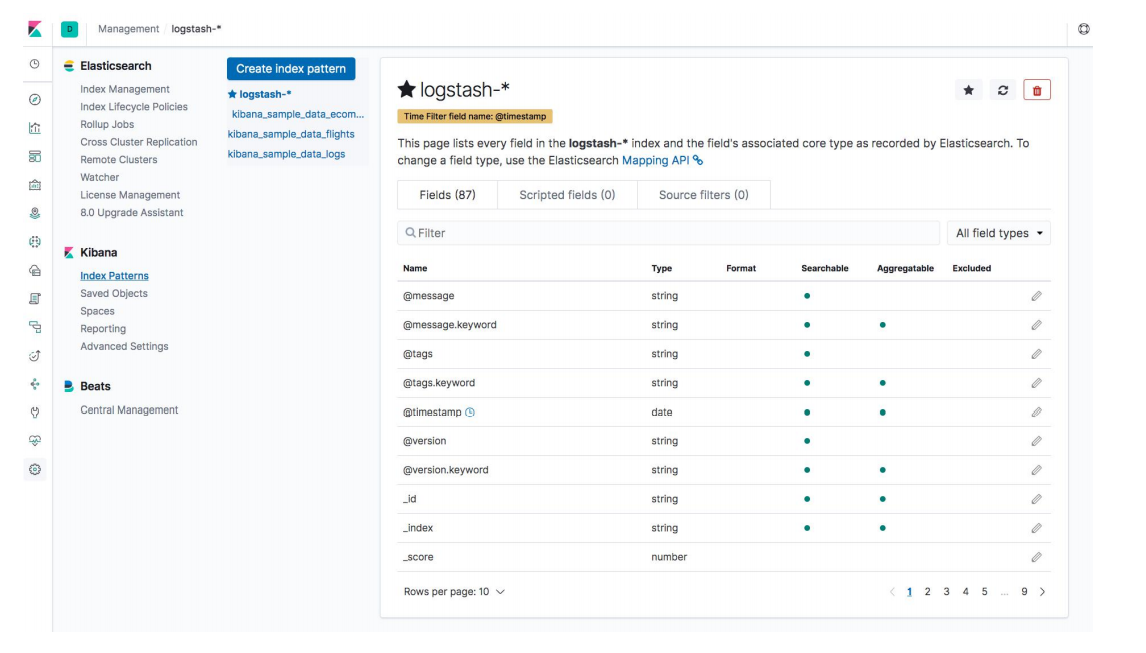The image size is (1146, 653).
Task: Open Rollup Jobs link
Action: pos(107,124)
